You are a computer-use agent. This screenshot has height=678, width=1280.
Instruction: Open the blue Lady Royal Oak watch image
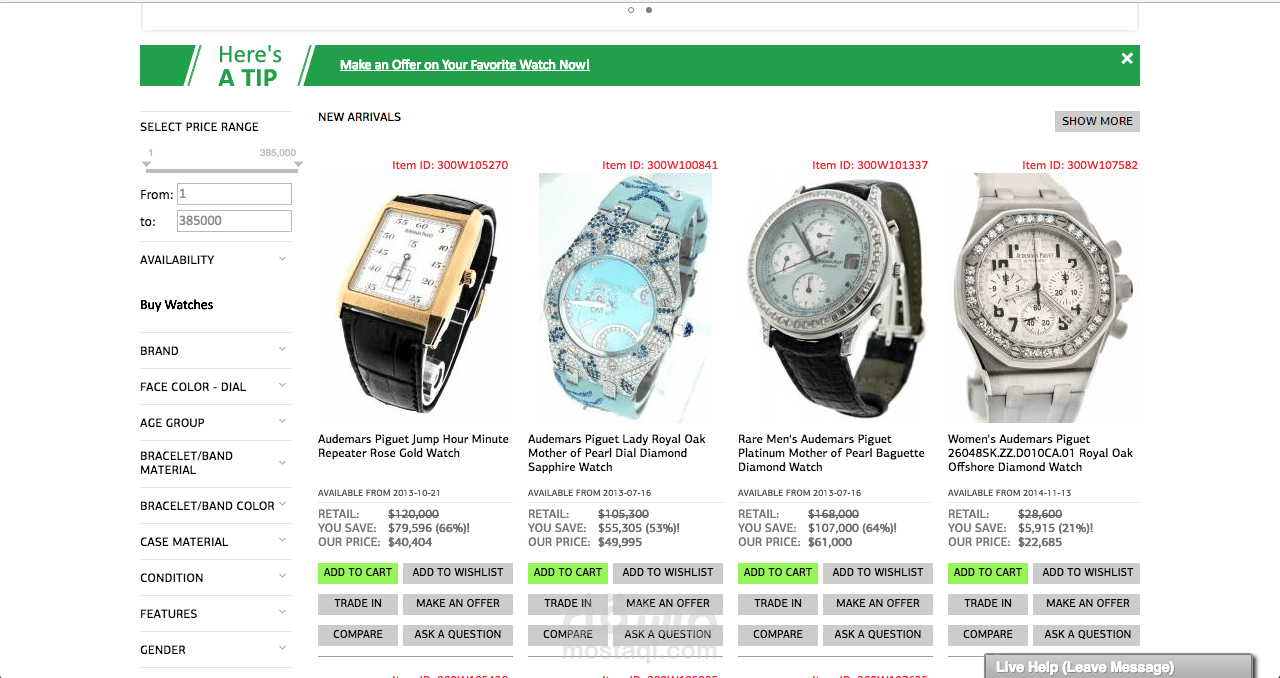[x=625, y=298]
